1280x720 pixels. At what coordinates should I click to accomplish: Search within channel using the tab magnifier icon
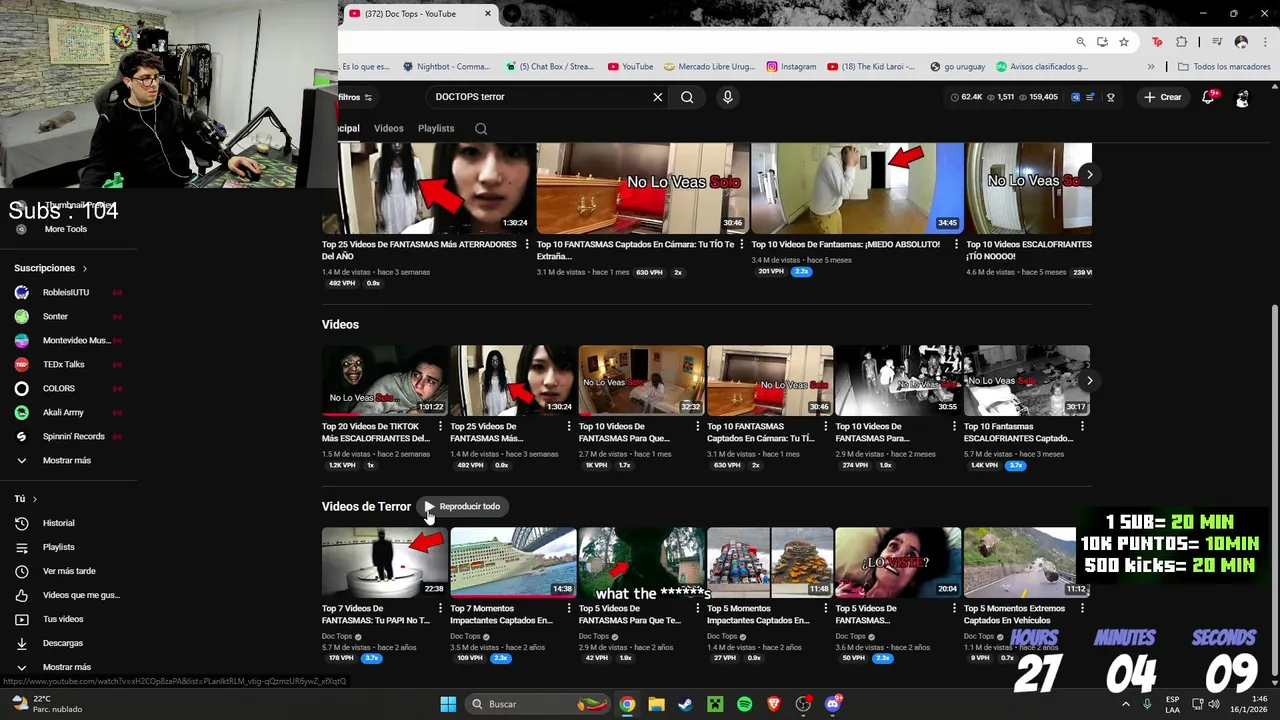tap(481, 128)
